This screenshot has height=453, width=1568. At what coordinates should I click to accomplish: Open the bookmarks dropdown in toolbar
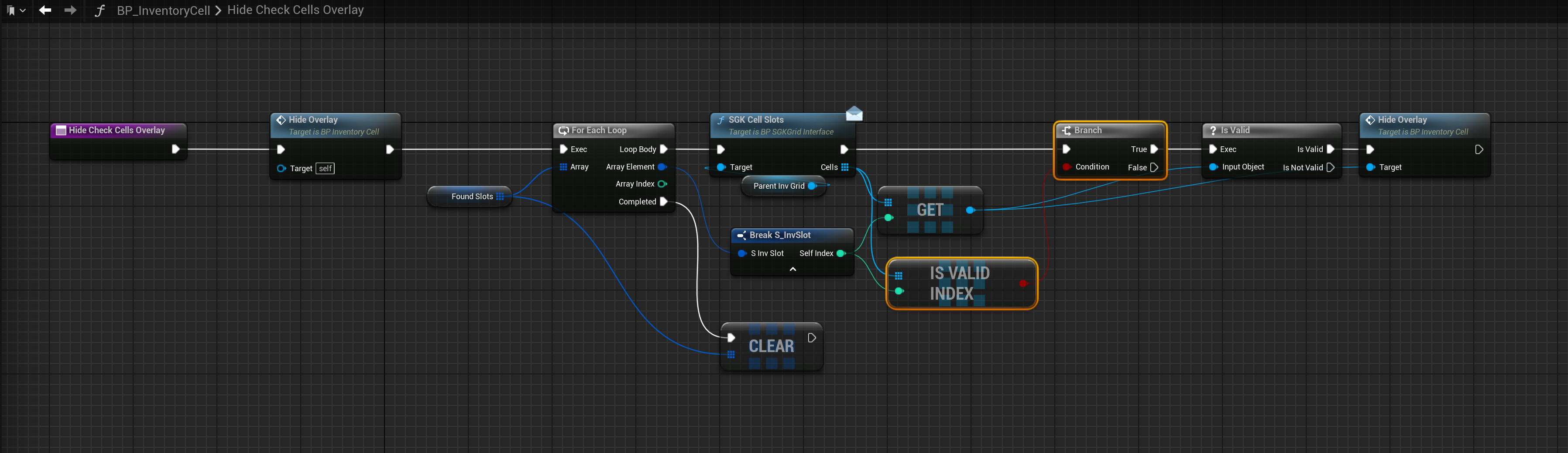(16, 10)
